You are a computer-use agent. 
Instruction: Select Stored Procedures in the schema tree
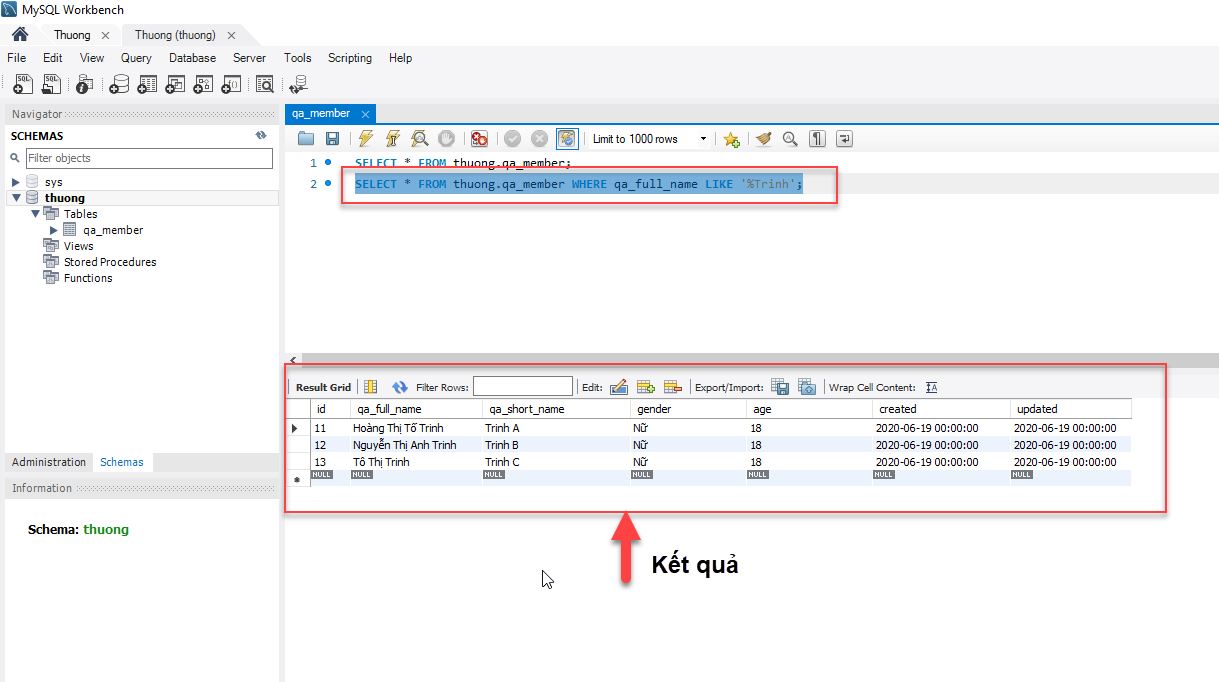110,262
